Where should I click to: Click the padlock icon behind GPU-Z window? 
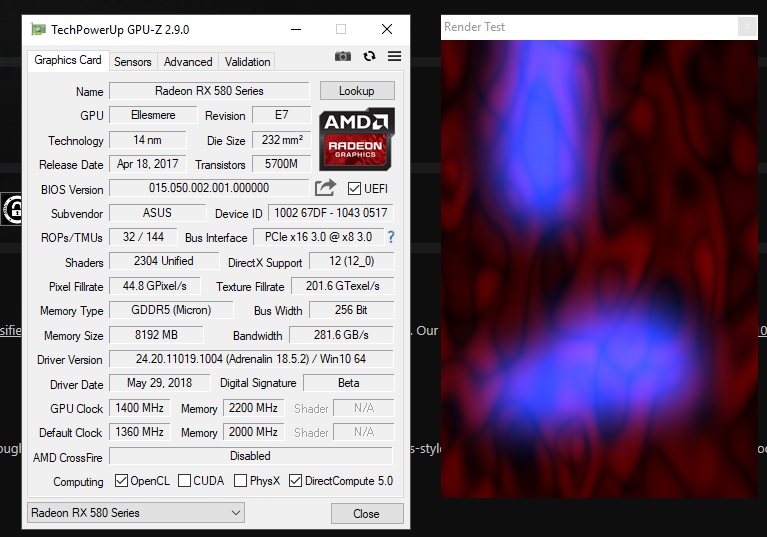click(x=13, y=209)
